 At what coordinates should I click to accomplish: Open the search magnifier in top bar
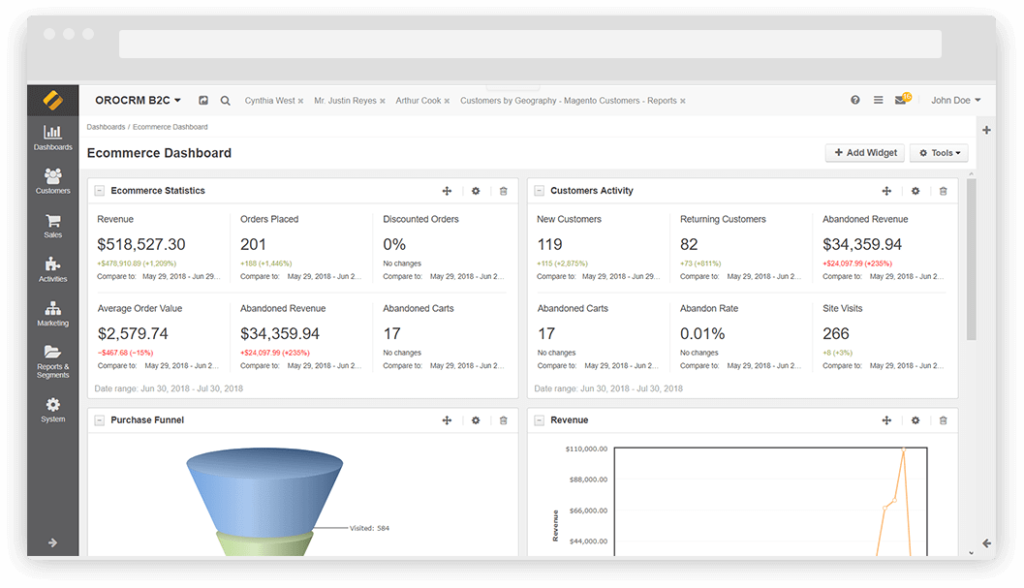pyautogui.click(x=225, y=100)
